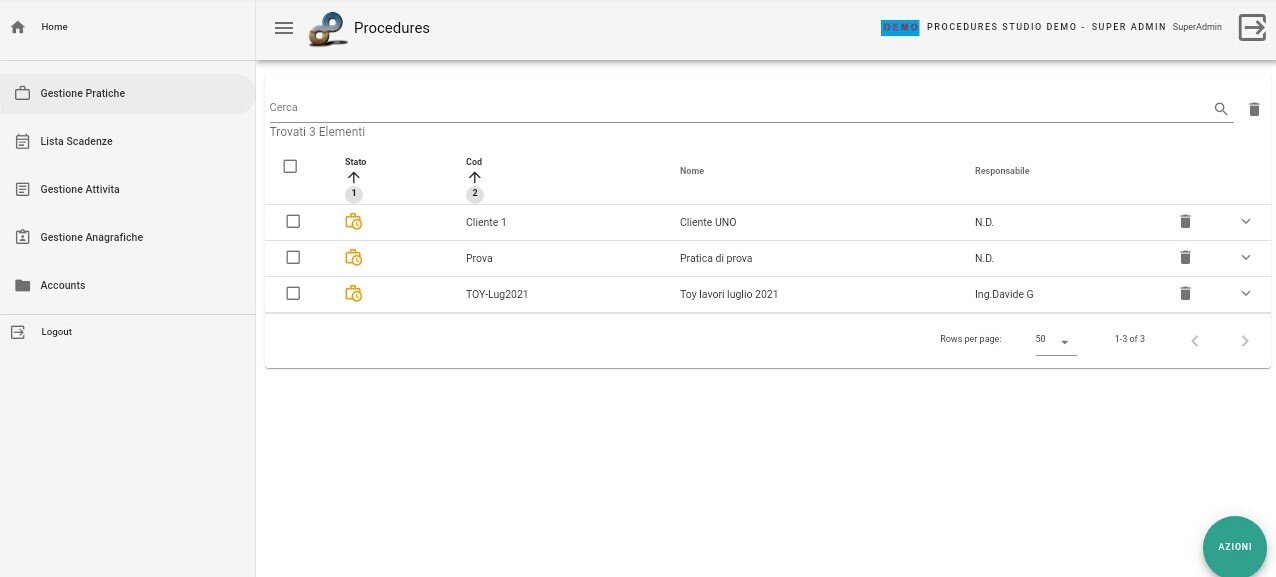
Task: Click the 'Cliente 1' code cell
Action: pos(486,222)
